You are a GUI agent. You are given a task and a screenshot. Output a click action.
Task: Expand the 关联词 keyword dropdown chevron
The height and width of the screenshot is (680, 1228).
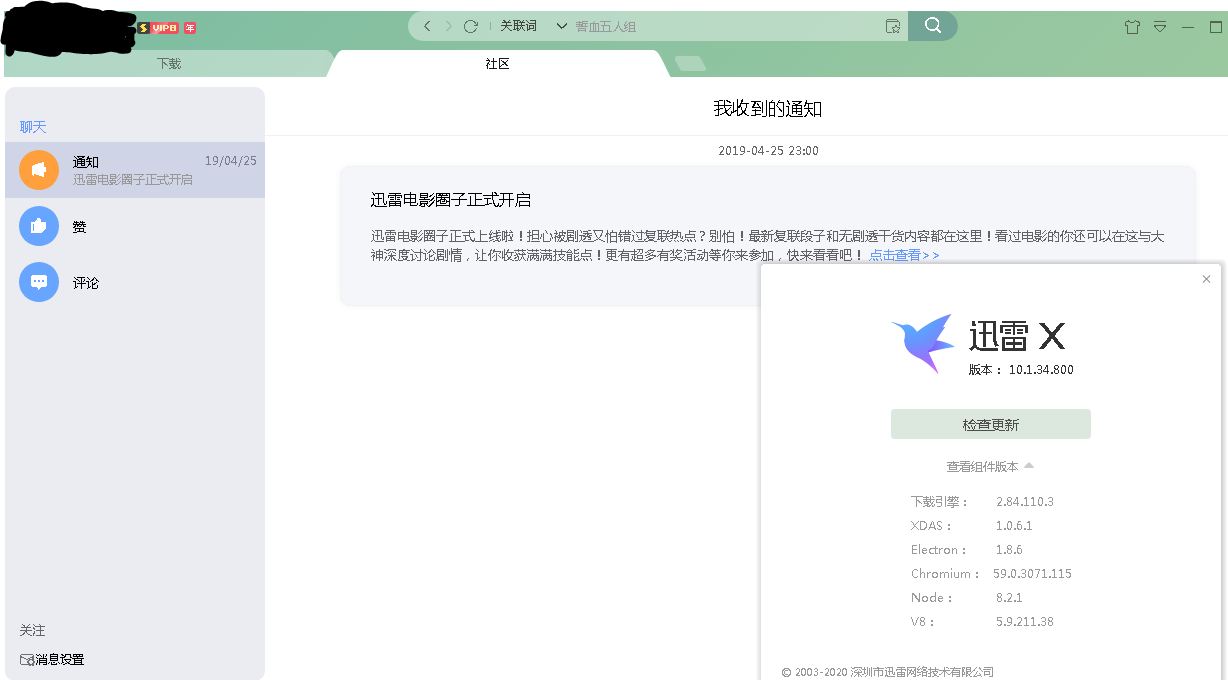(x=562, y=26)
